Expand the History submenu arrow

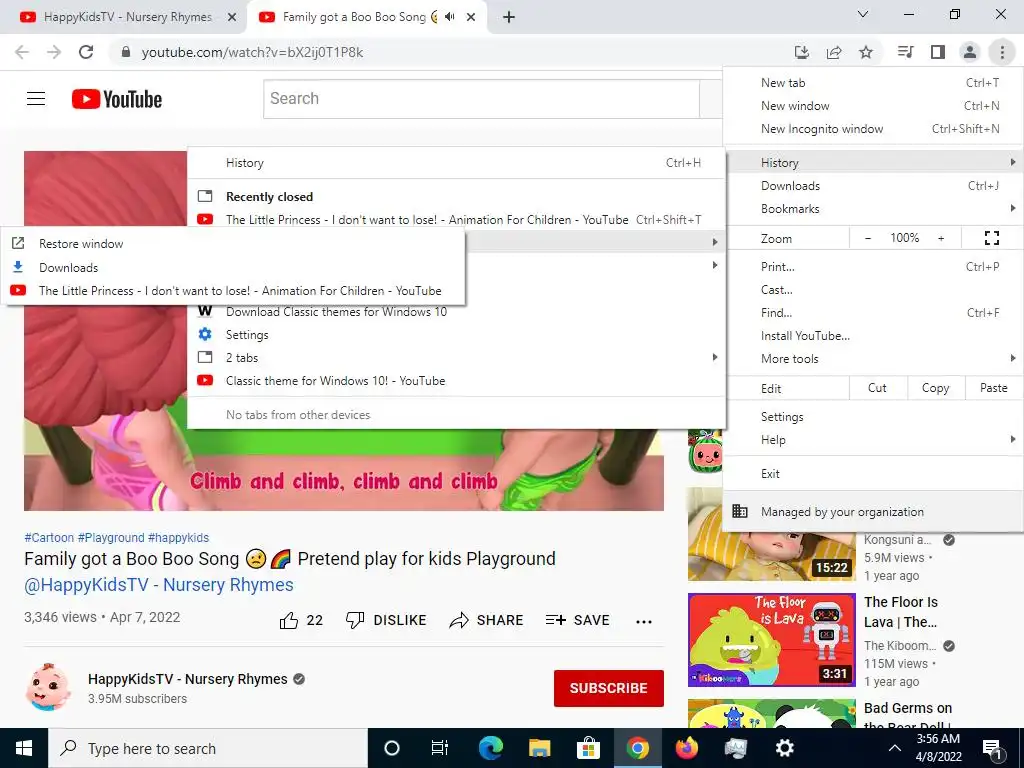1012,162
